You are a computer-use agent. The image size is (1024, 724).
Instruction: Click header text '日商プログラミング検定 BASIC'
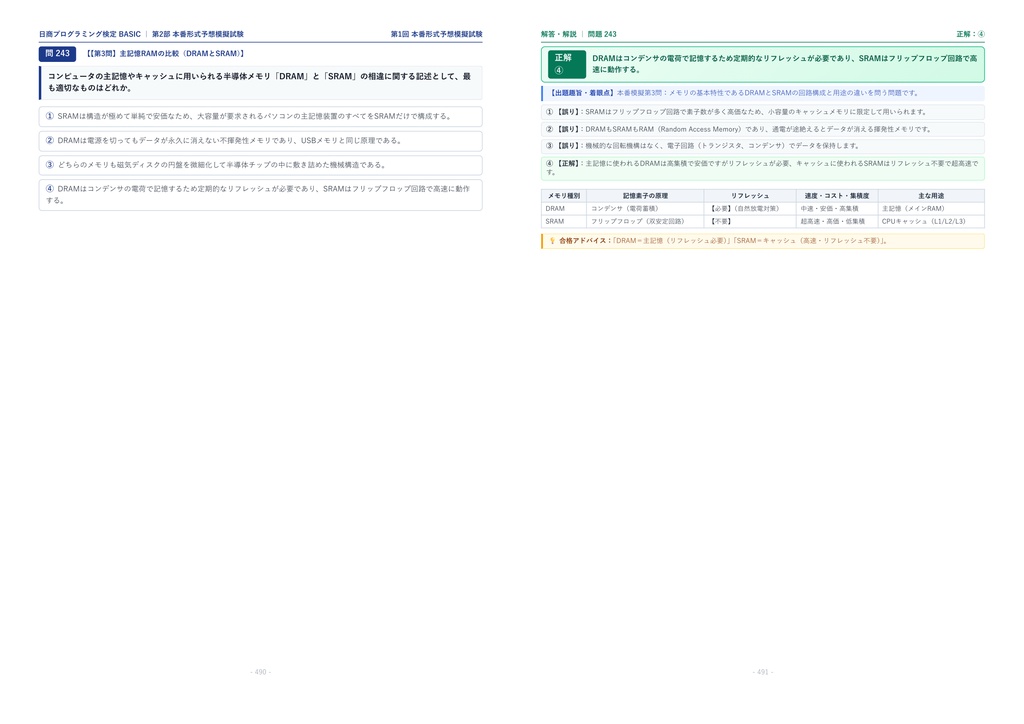pos(89,34)
